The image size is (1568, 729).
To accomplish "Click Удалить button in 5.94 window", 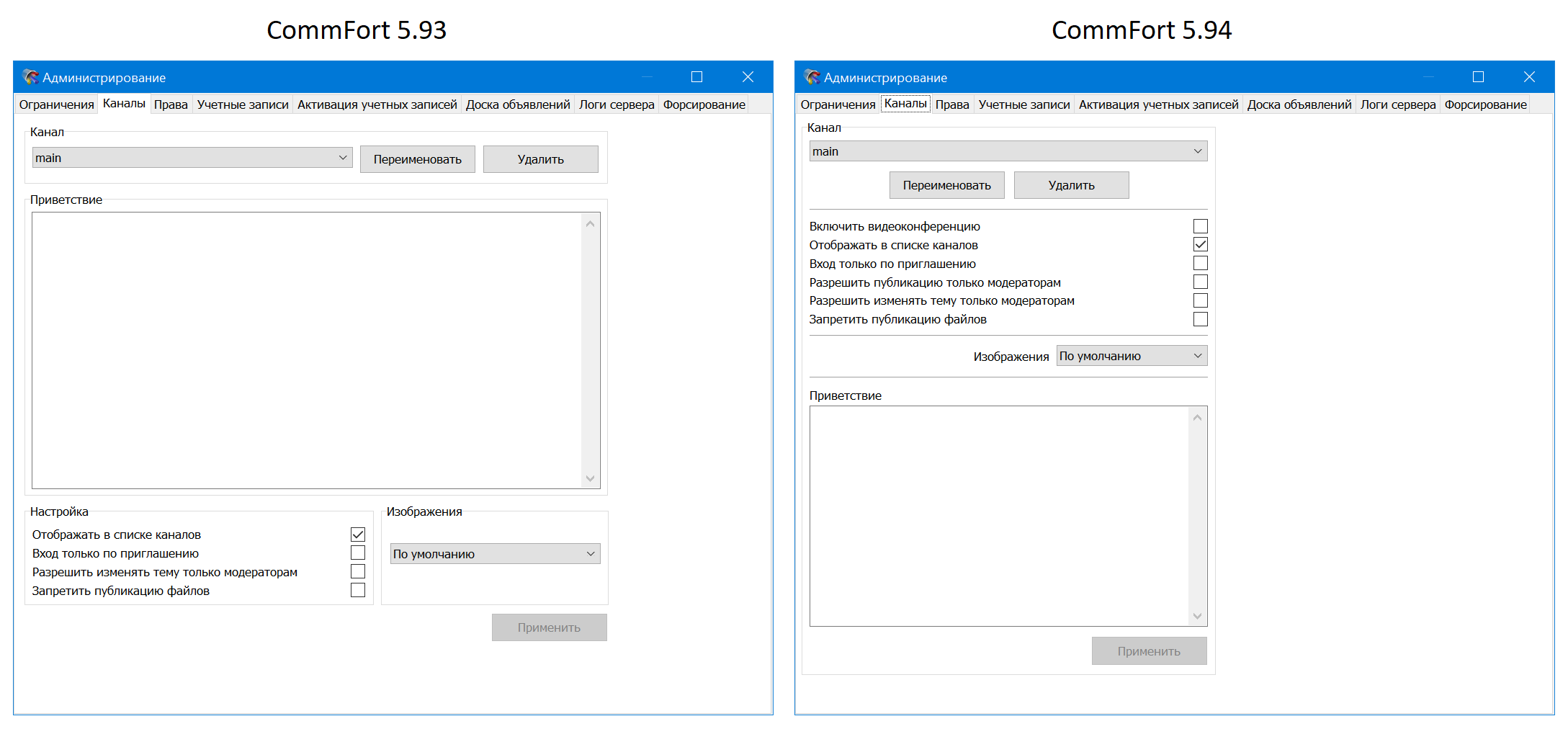I will pyautogui.click(x=1072, y=185).
